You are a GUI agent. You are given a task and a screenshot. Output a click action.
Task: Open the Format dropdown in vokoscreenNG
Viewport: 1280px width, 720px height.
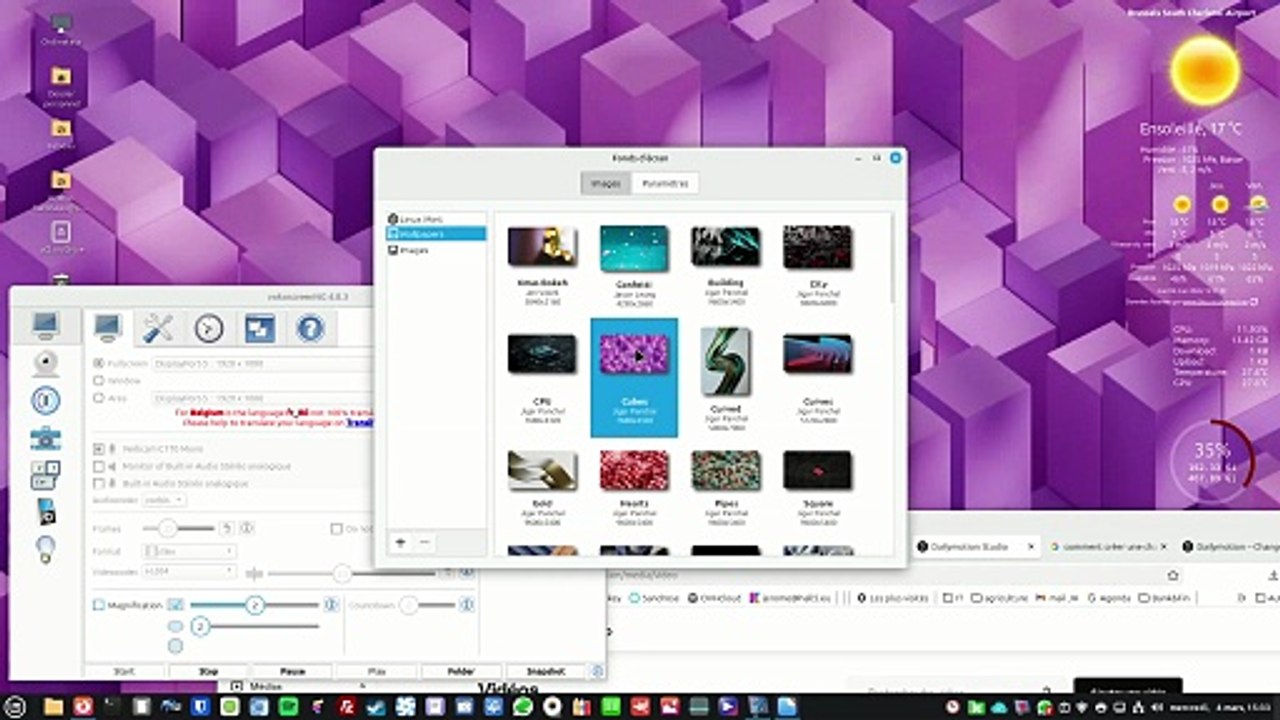point(189,551)
